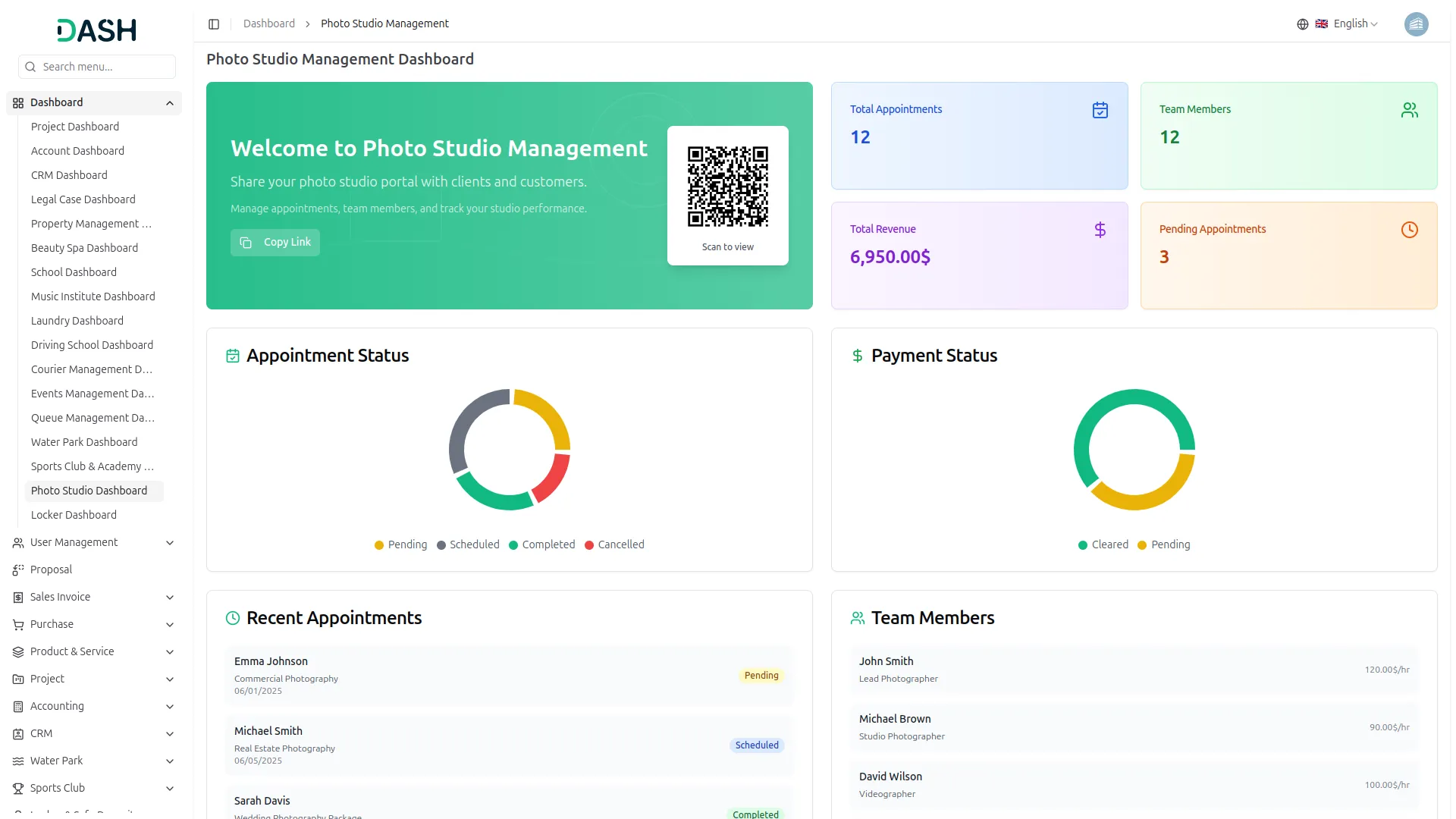Open the CRM Dashboard menu item

tap(69, 175)
